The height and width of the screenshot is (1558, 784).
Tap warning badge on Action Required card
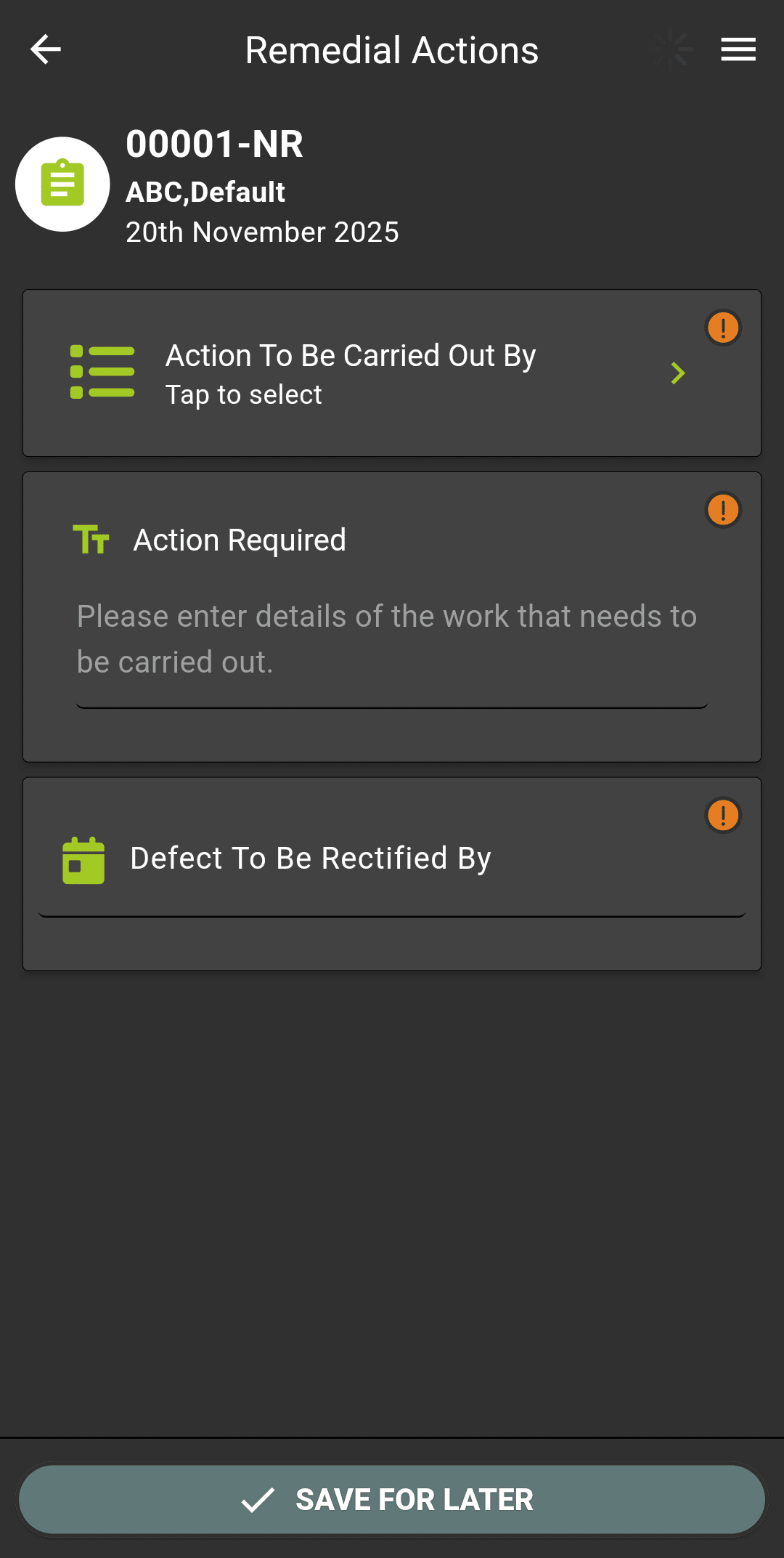723,510
